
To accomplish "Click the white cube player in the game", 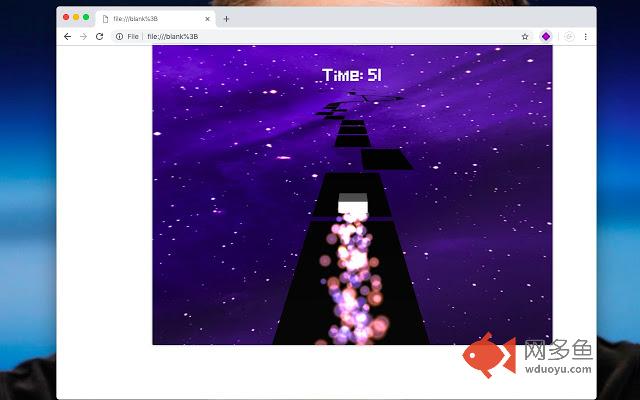I will click(x=353, y=203).
